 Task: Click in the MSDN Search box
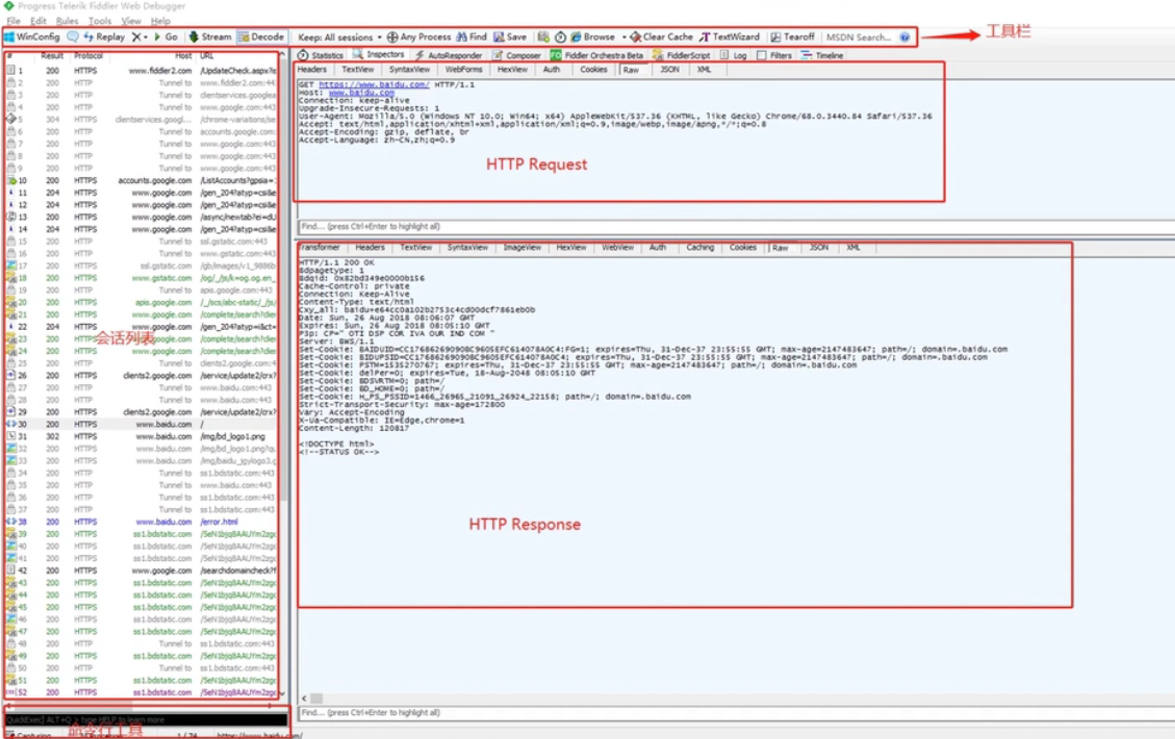tap(859, 37)
